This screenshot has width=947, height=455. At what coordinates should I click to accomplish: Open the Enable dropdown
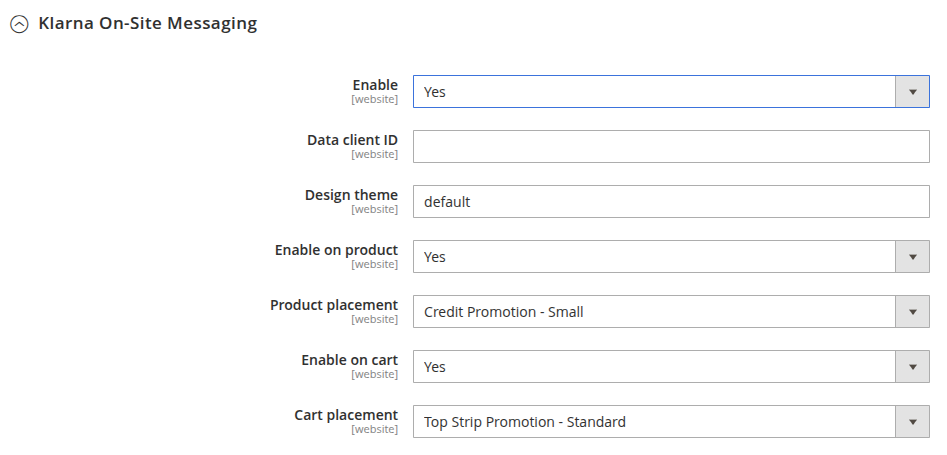(x=671, y=92)
